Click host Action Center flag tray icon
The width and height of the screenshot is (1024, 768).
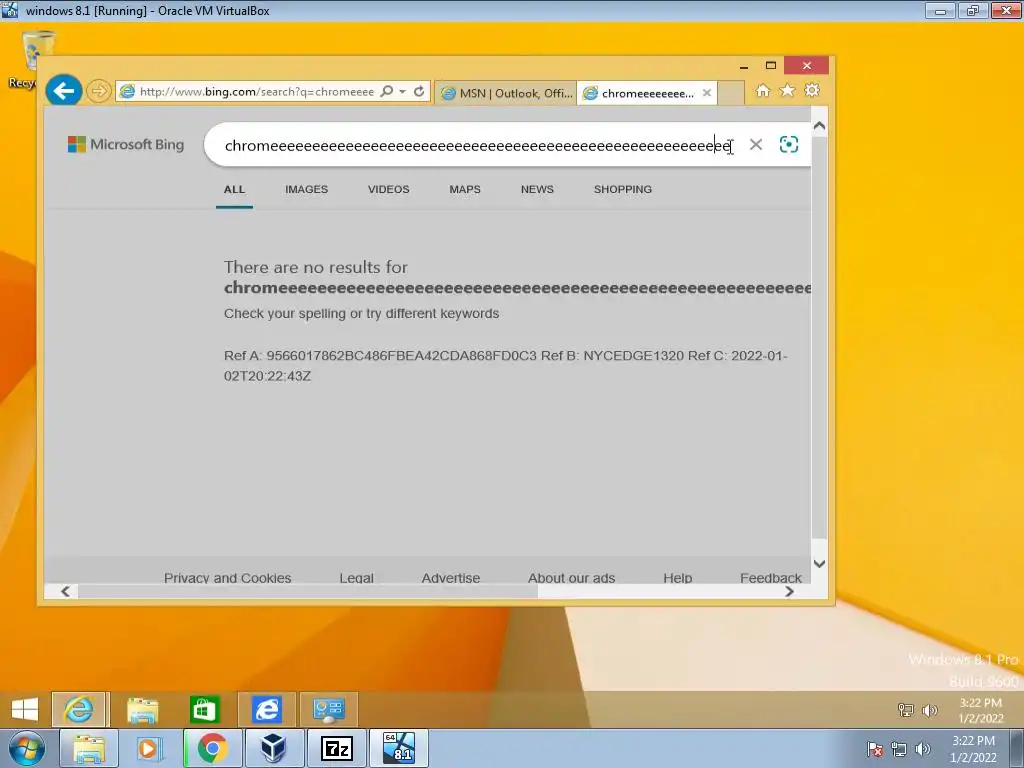[875, 749]
